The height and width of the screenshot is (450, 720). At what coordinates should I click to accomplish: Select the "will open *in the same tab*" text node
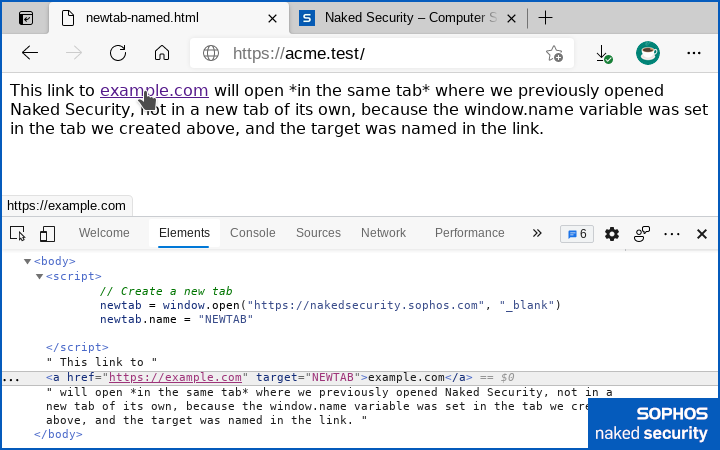329,406
